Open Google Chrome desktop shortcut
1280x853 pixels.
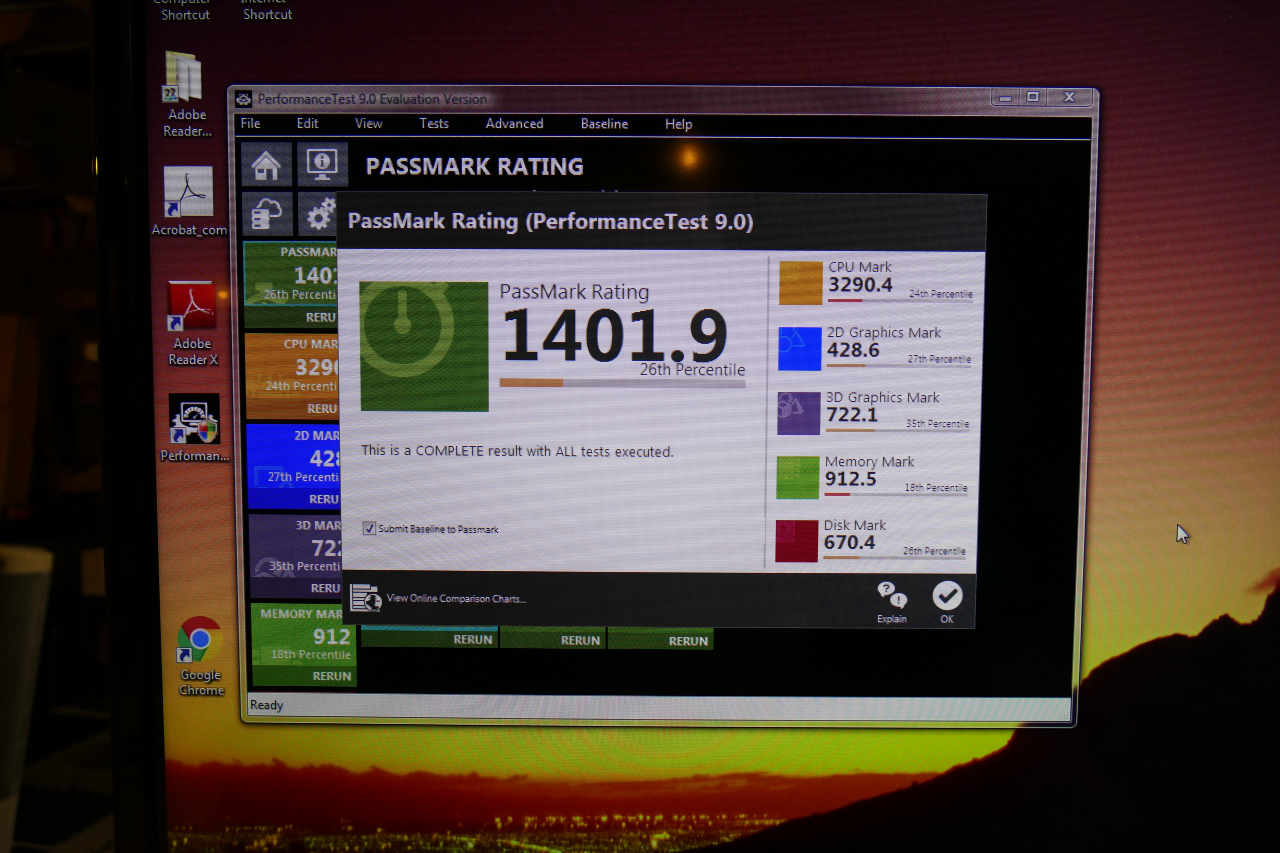pos(200,656)
